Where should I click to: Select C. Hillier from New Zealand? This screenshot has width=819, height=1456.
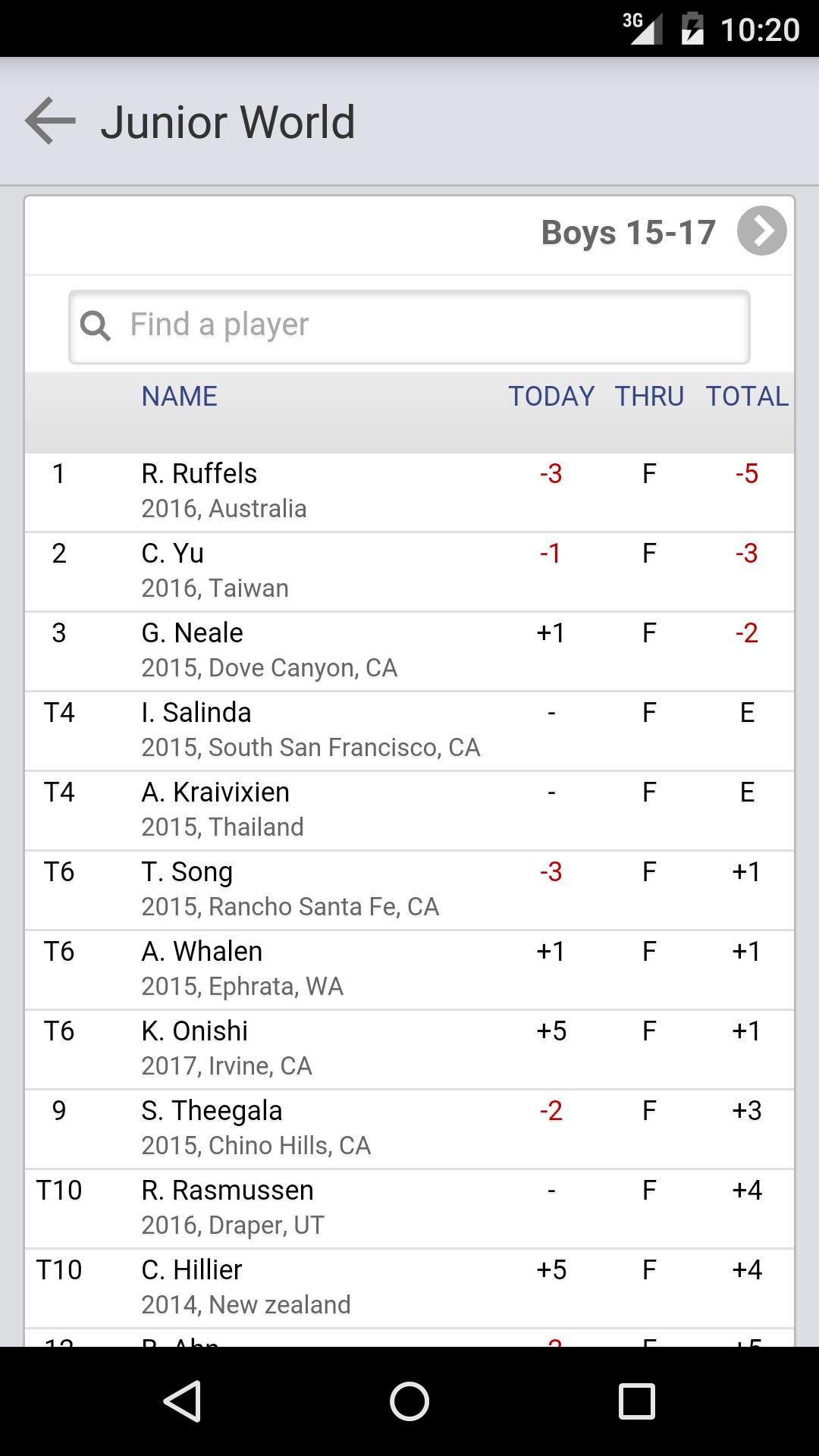coord(409,1288)
